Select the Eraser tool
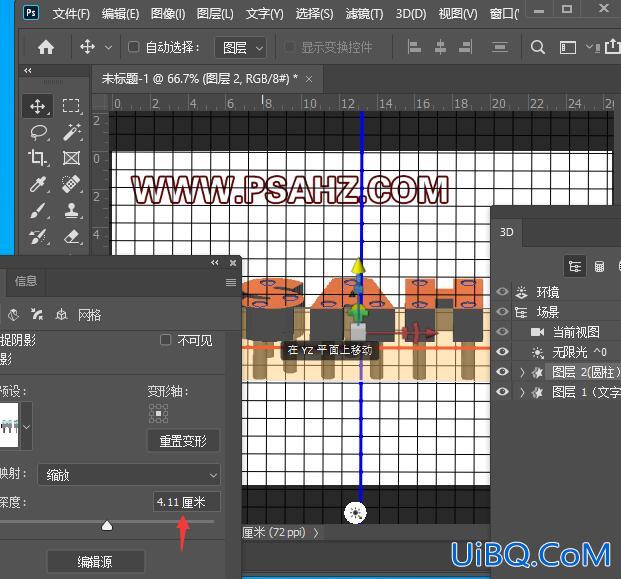Image resolution: width=621 pixels, height=579 pixels. (x=72, y=236)
